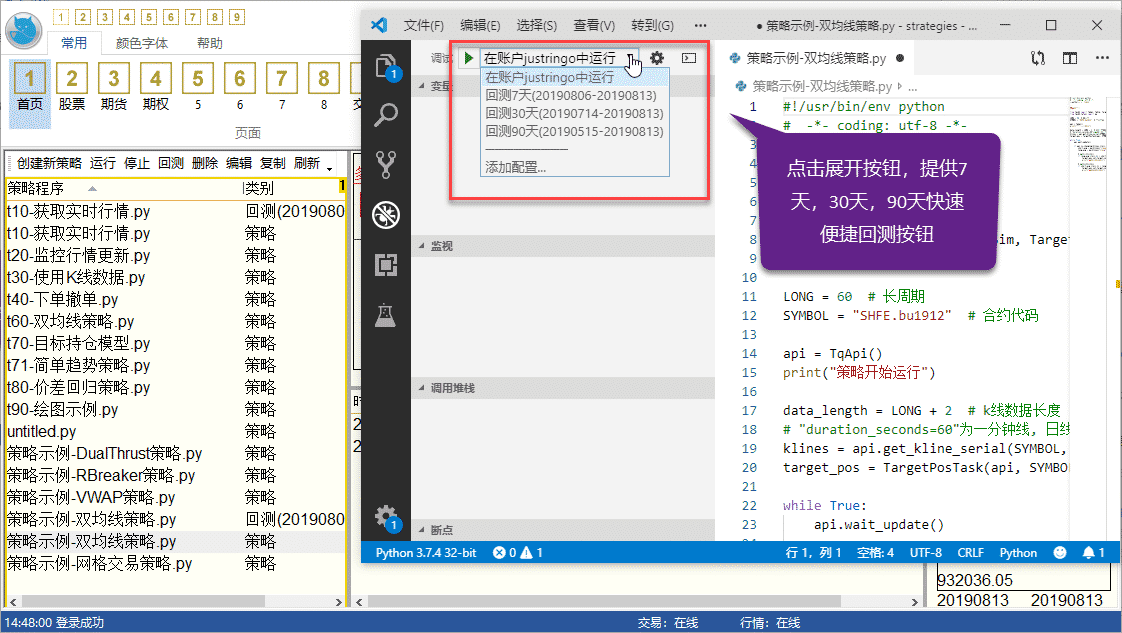The image size is (1122, 633).
Task: Choose 回测90天 backtest configuration
Action: [x=574, y=131]
